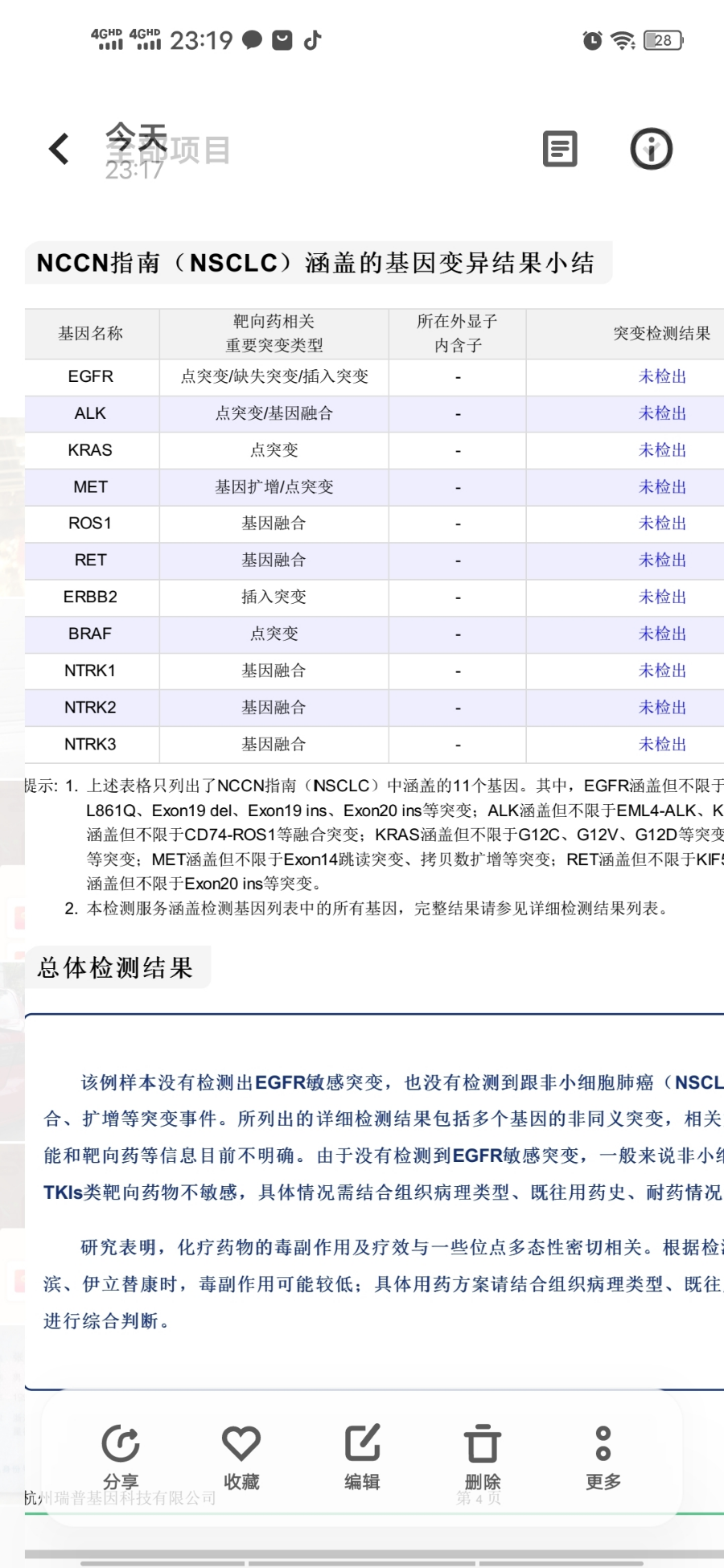724x1568 pixels.
Task: Tap the Delete (删除) trash icon
Action: [x=483, y=1443]
